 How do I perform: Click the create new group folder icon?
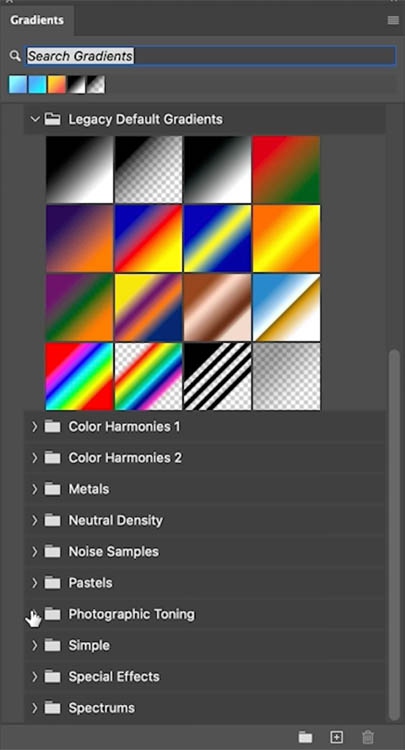click(x=306, y=737)
